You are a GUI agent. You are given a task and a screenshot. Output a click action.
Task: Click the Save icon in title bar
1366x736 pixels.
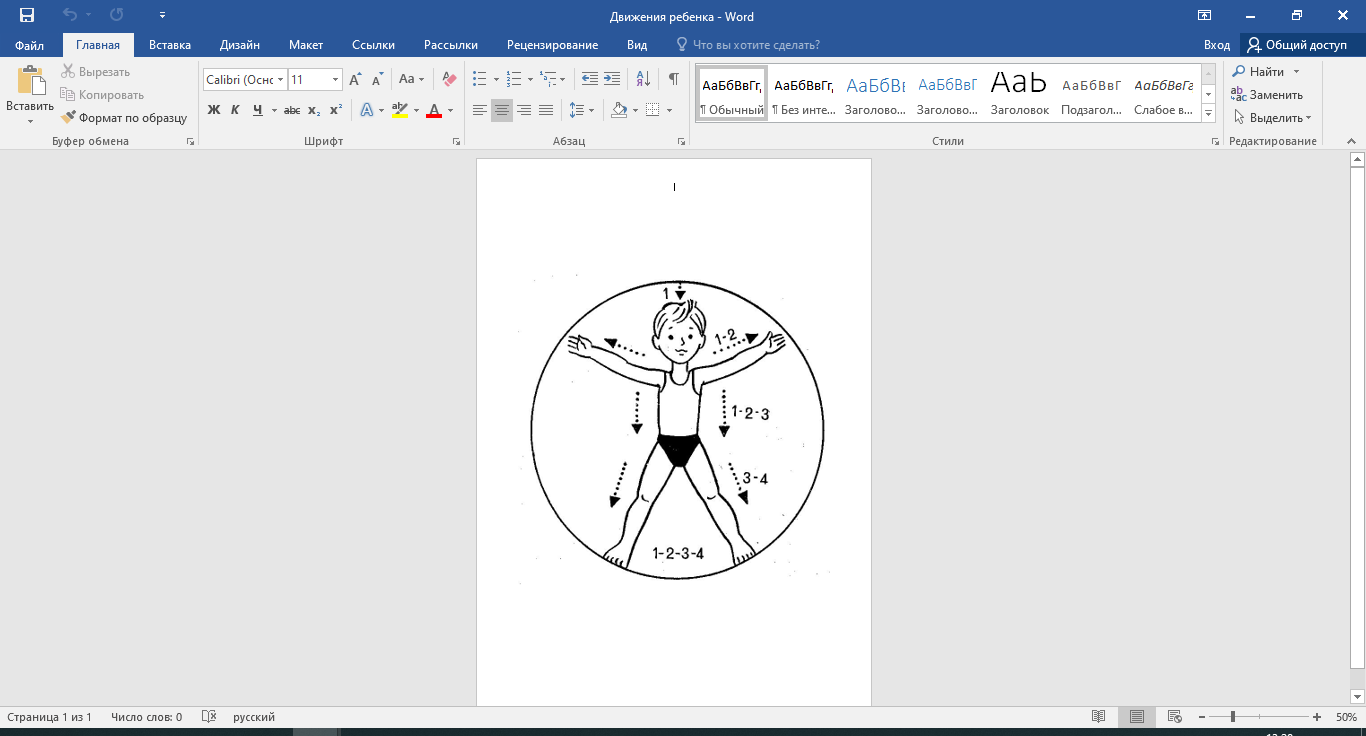coord(27,16)
